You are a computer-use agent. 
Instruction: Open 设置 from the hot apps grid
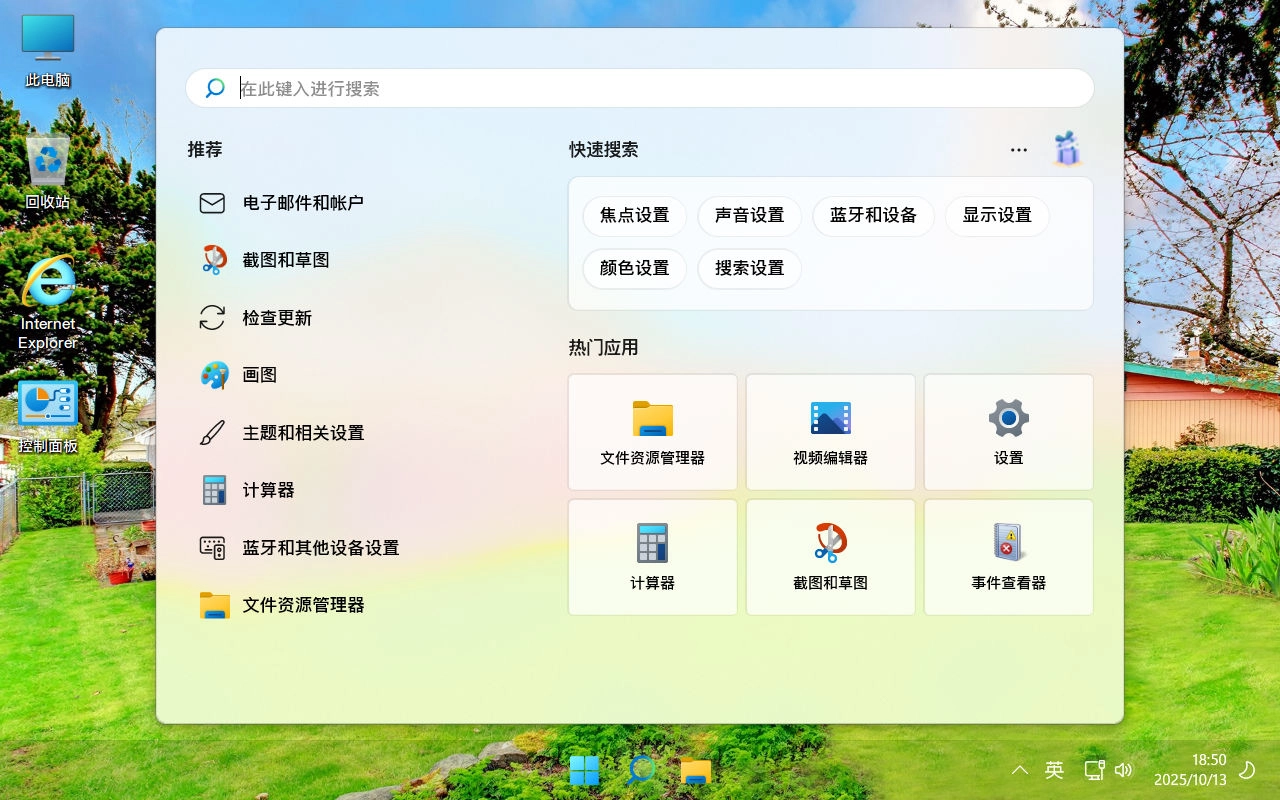[x=1008, y=432]
